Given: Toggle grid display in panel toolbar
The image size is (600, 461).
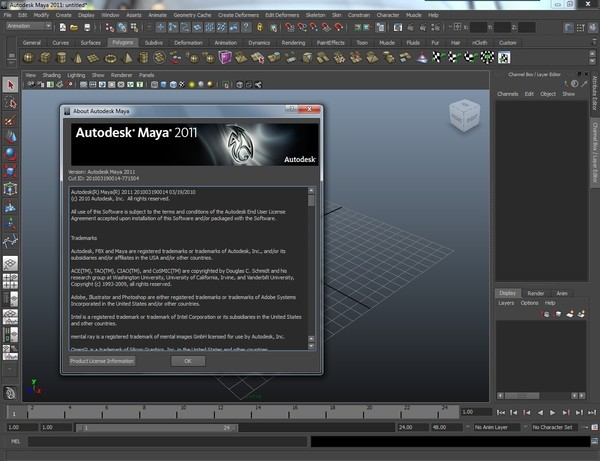Looking at the screenshot, I should 83,85.
